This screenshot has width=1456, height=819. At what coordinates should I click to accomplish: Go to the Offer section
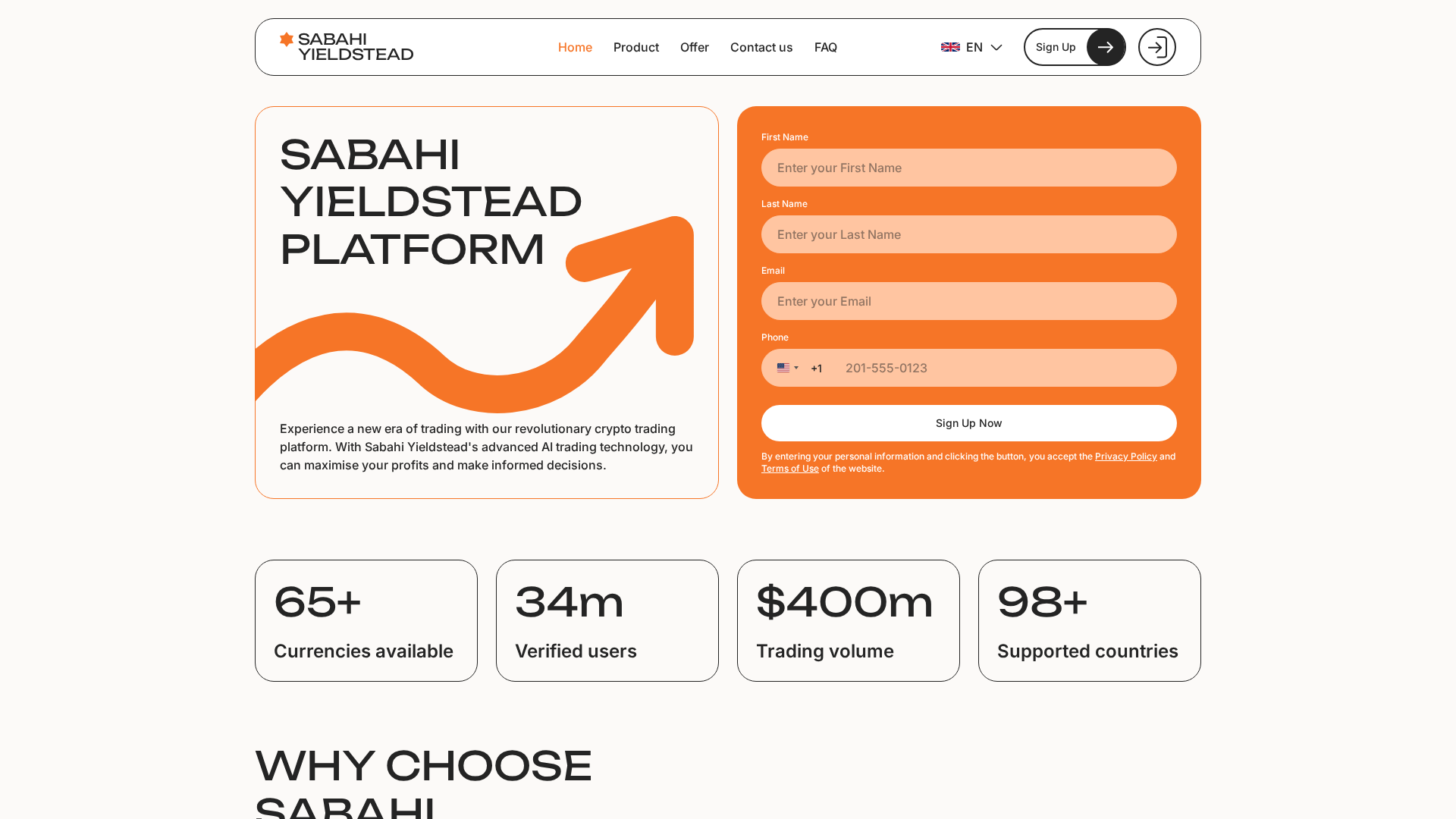click(694, 47)
